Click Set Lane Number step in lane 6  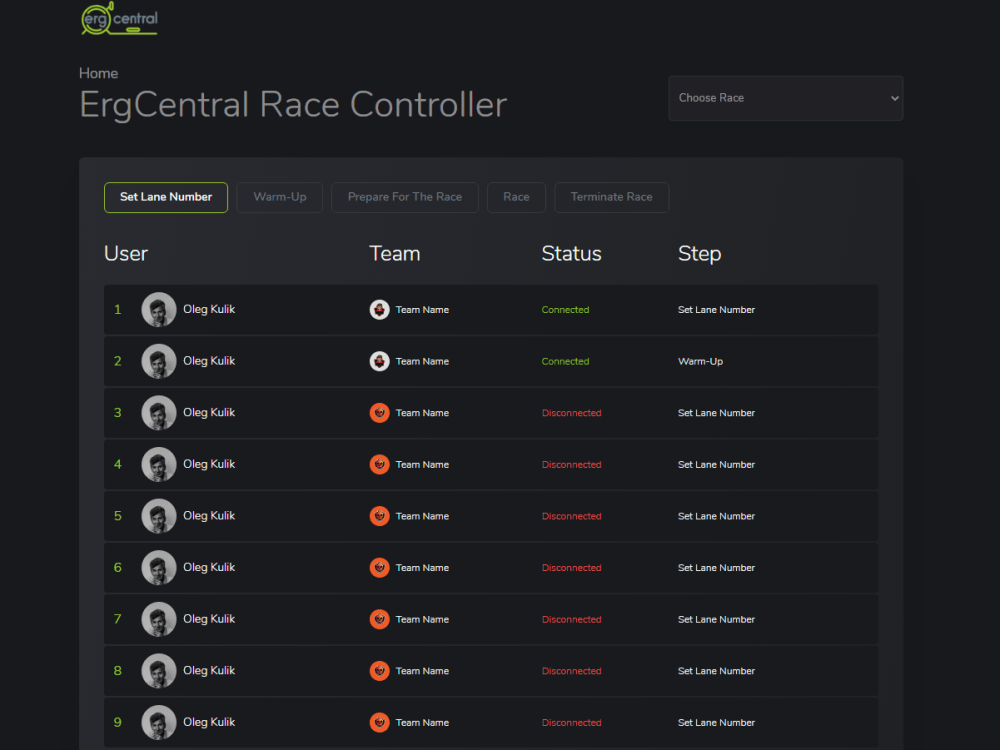click(x=716, y=568)
